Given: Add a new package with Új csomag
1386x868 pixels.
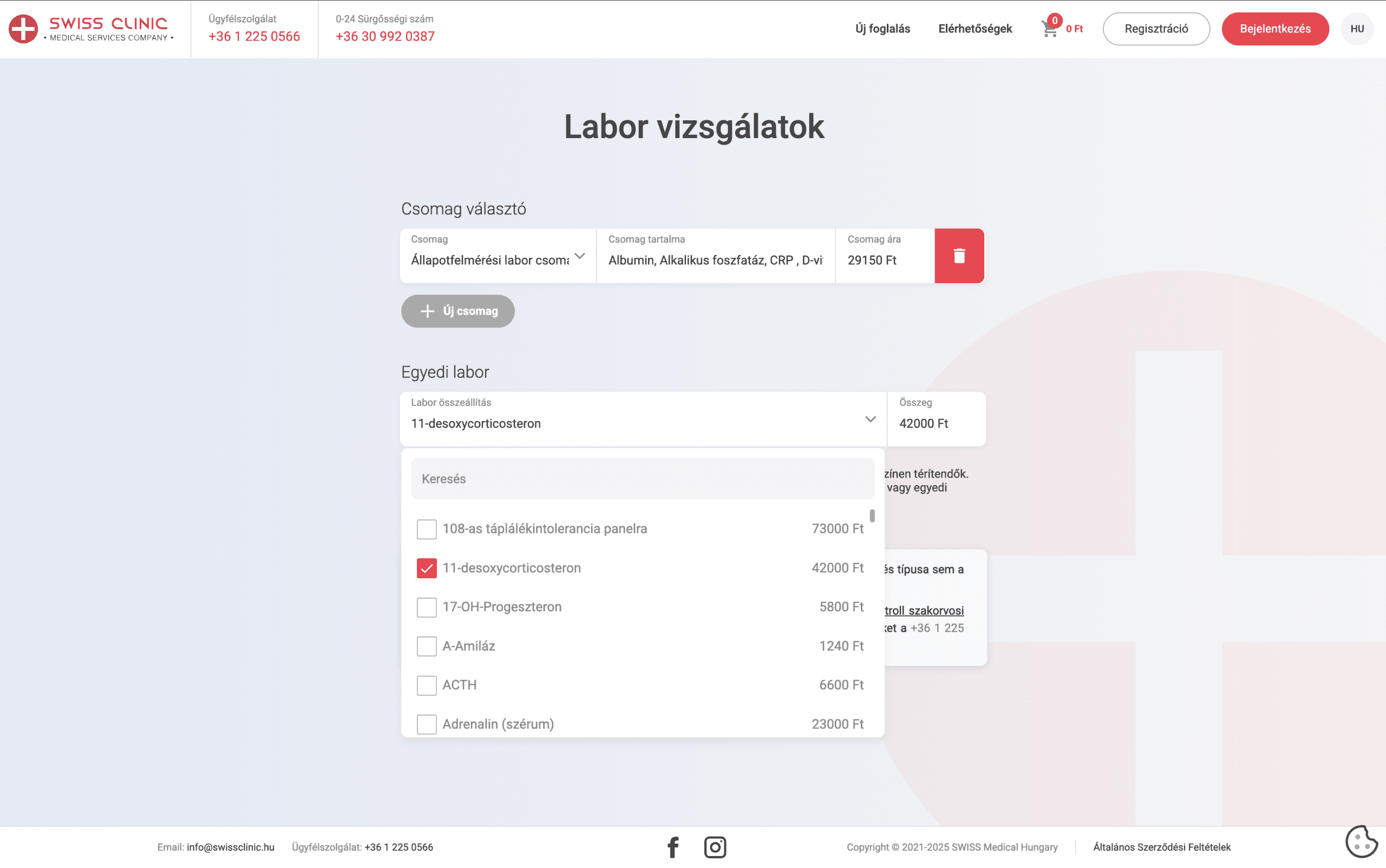Looking at the screenshot, I should (x=457, y=311).
